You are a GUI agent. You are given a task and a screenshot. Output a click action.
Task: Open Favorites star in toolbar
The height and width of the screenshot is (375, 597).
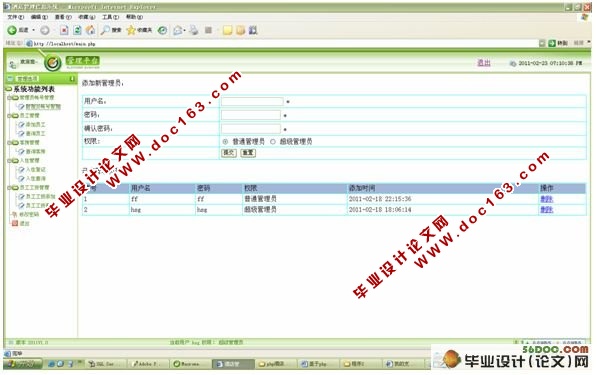coord(131,30)
